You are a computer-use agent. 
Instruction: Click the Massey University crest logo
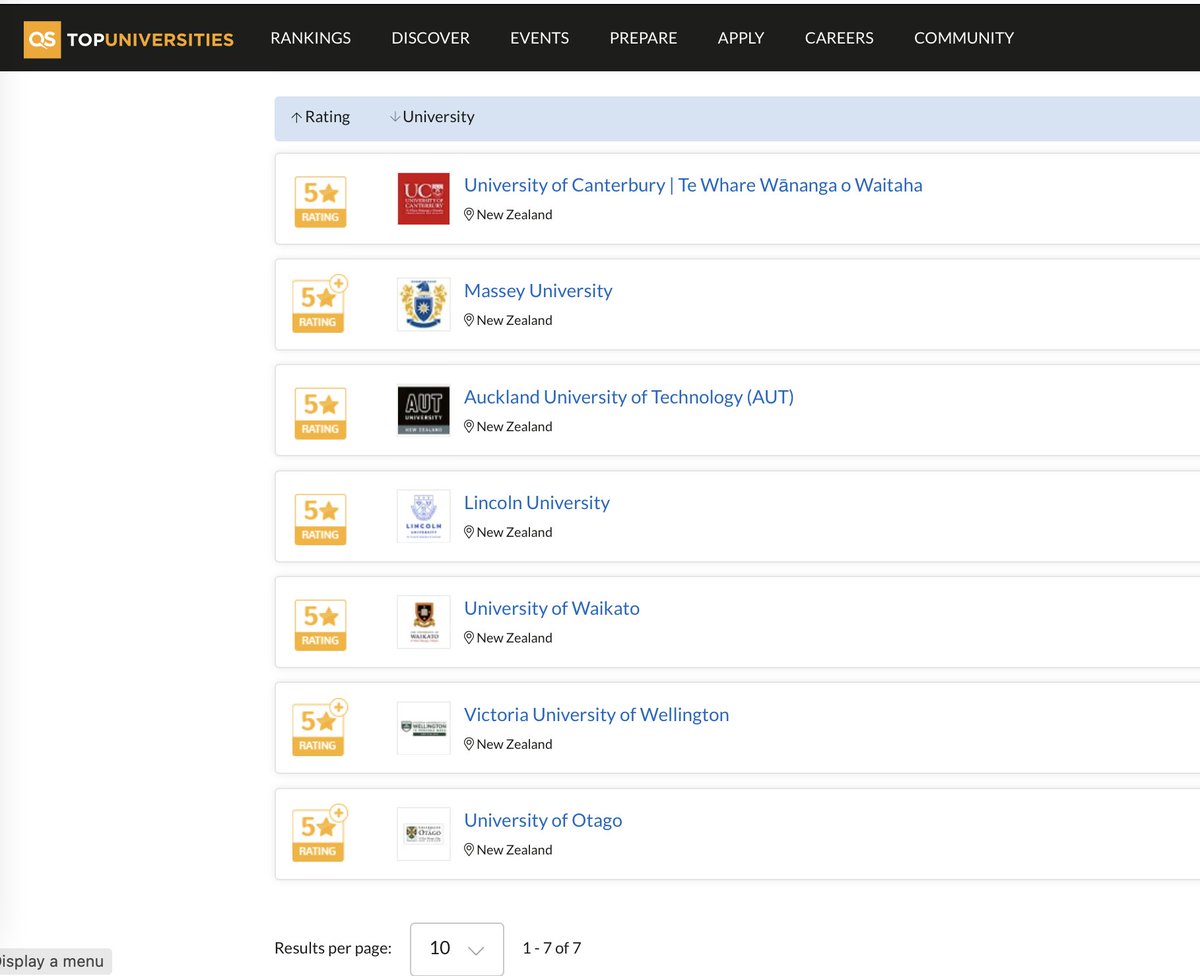(x=423, y=304)
